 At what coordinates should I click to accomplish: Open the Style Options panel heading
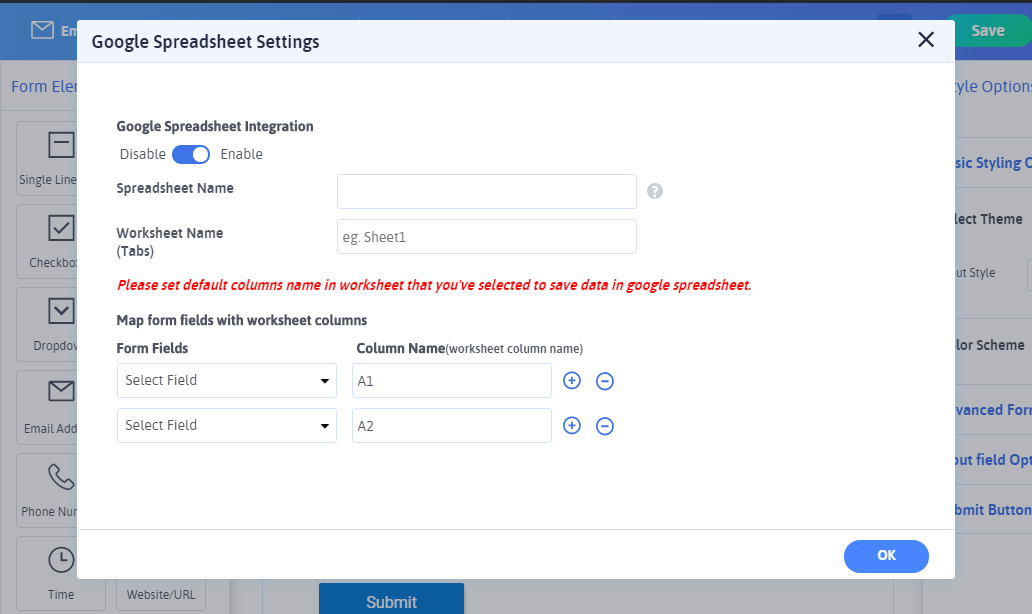pos(993,86)
